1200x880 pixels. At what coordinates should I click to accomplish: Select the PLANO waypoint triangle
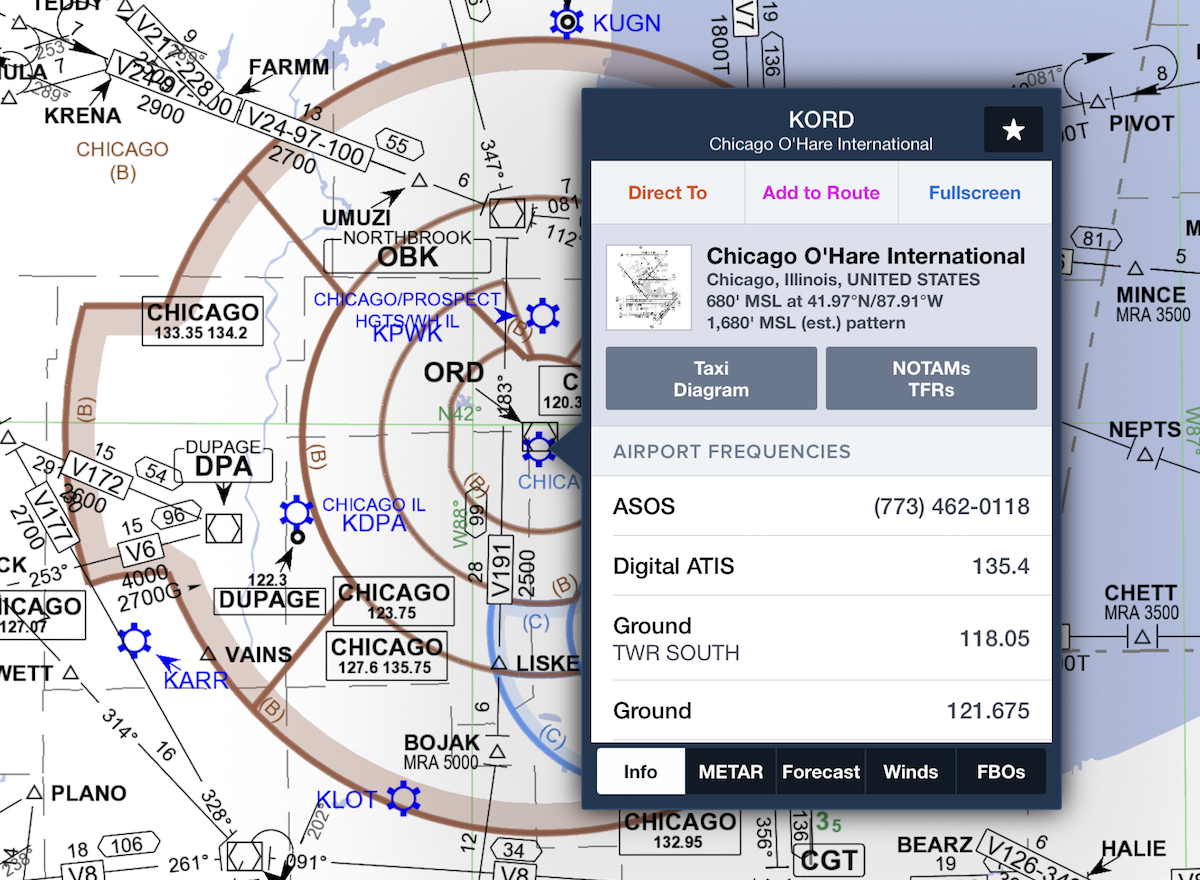click(34, 793)
